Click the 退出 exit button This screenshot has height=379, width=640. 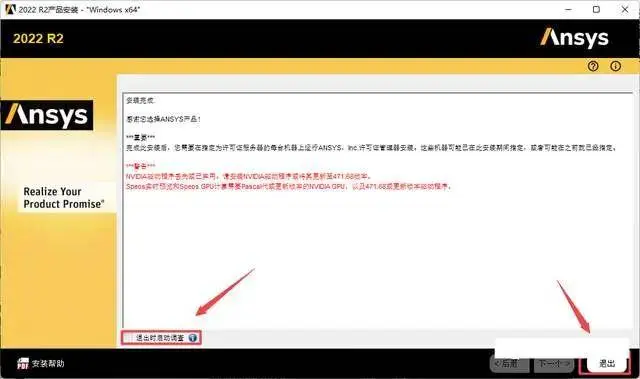tap(607, 363)
